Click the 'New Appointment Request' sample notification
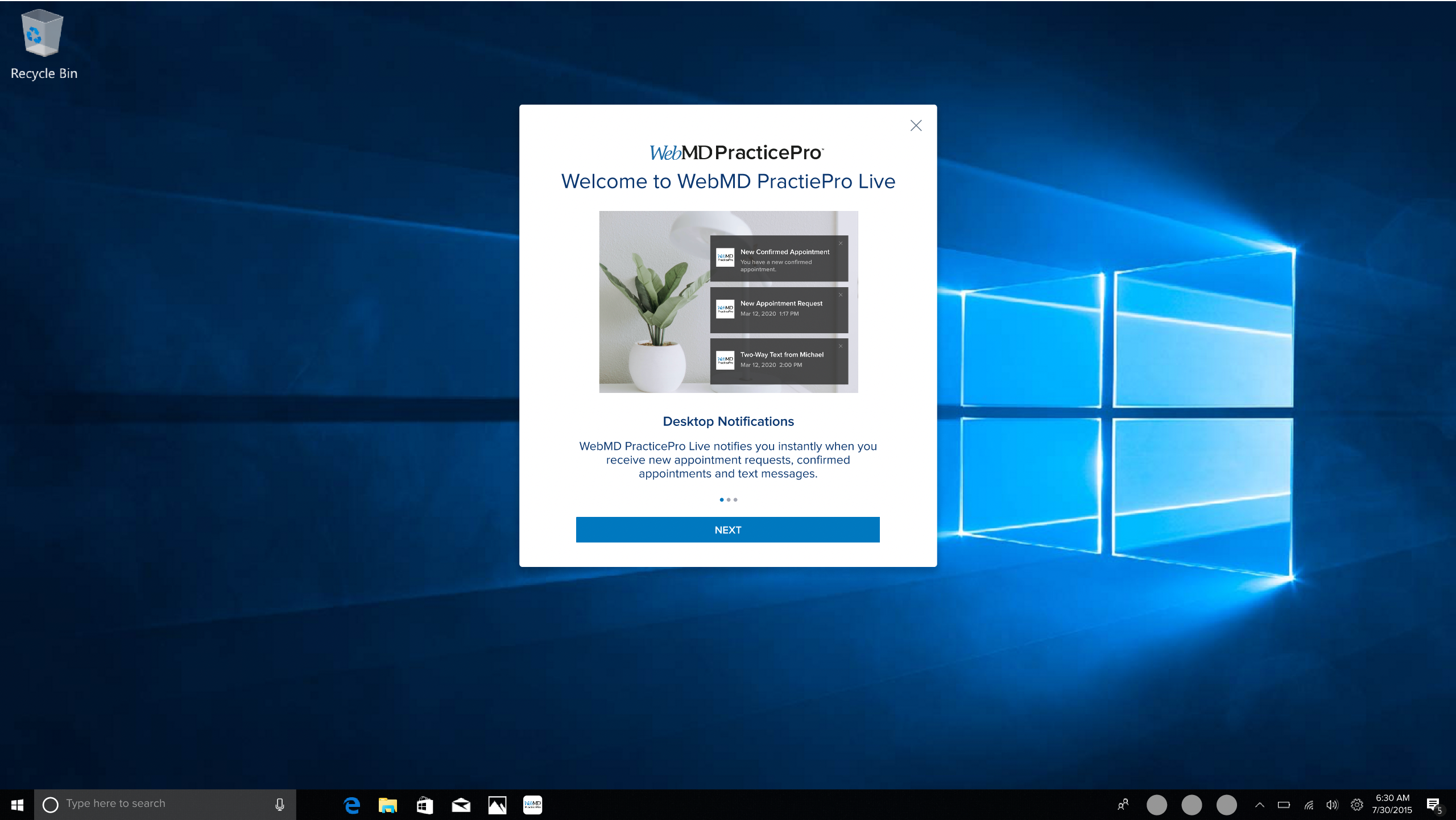Viewport: 1456px width, 820px height. [779, 310]
